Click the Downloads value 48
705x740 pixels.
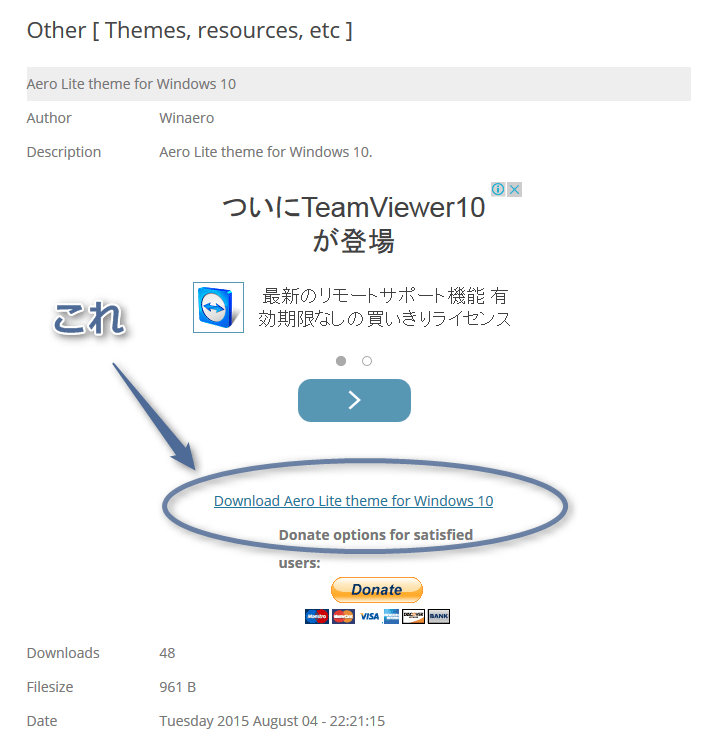click(167, 653)
